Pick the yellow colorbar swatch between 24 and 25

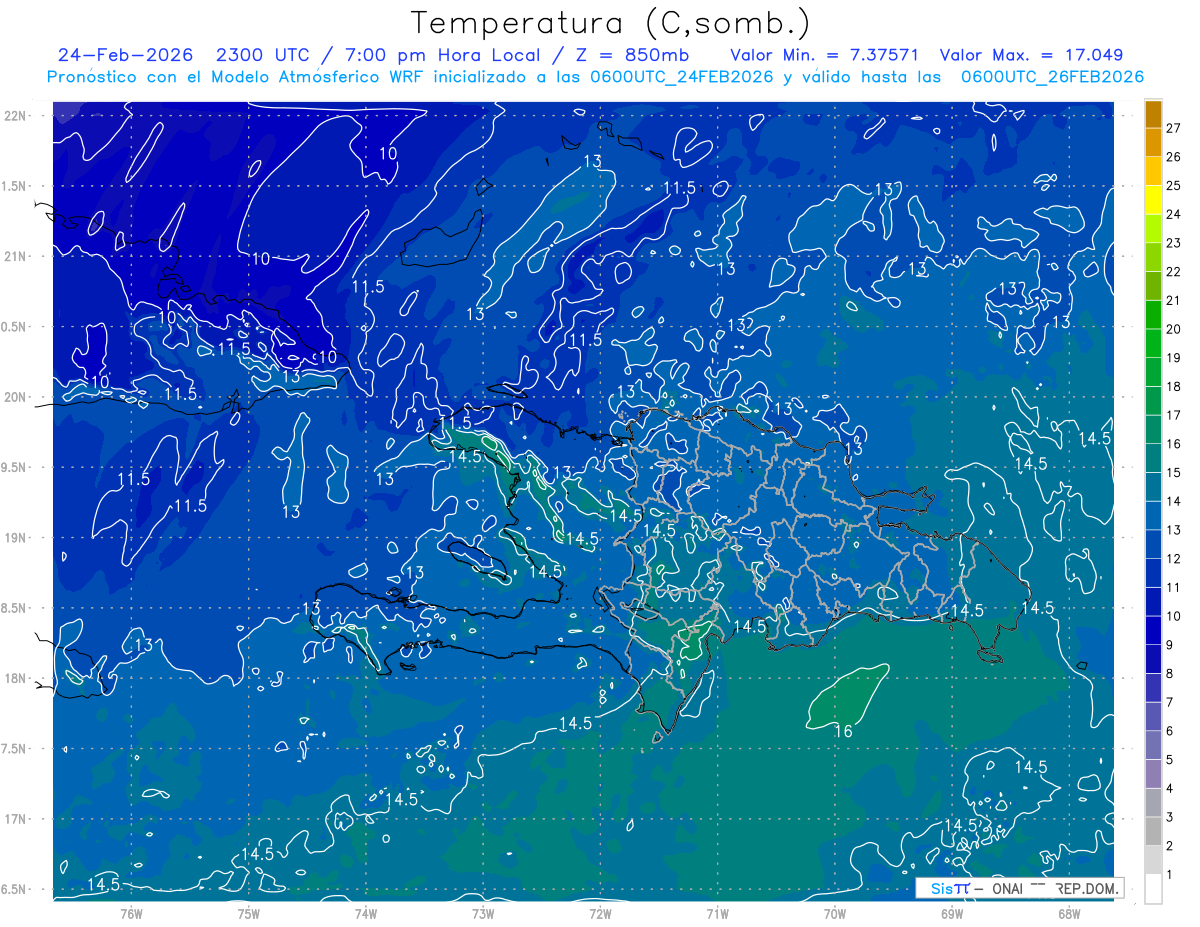coord(1153,200)
